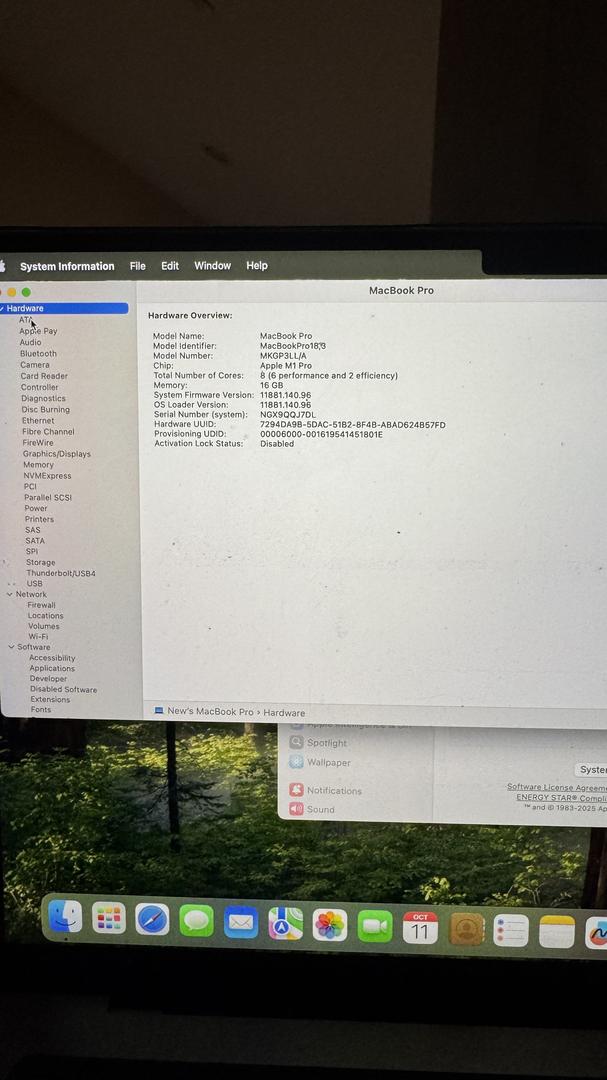Click model number value MKGP3LL/A
This screenshot has height=1080, width=607.
click(283, 356)
